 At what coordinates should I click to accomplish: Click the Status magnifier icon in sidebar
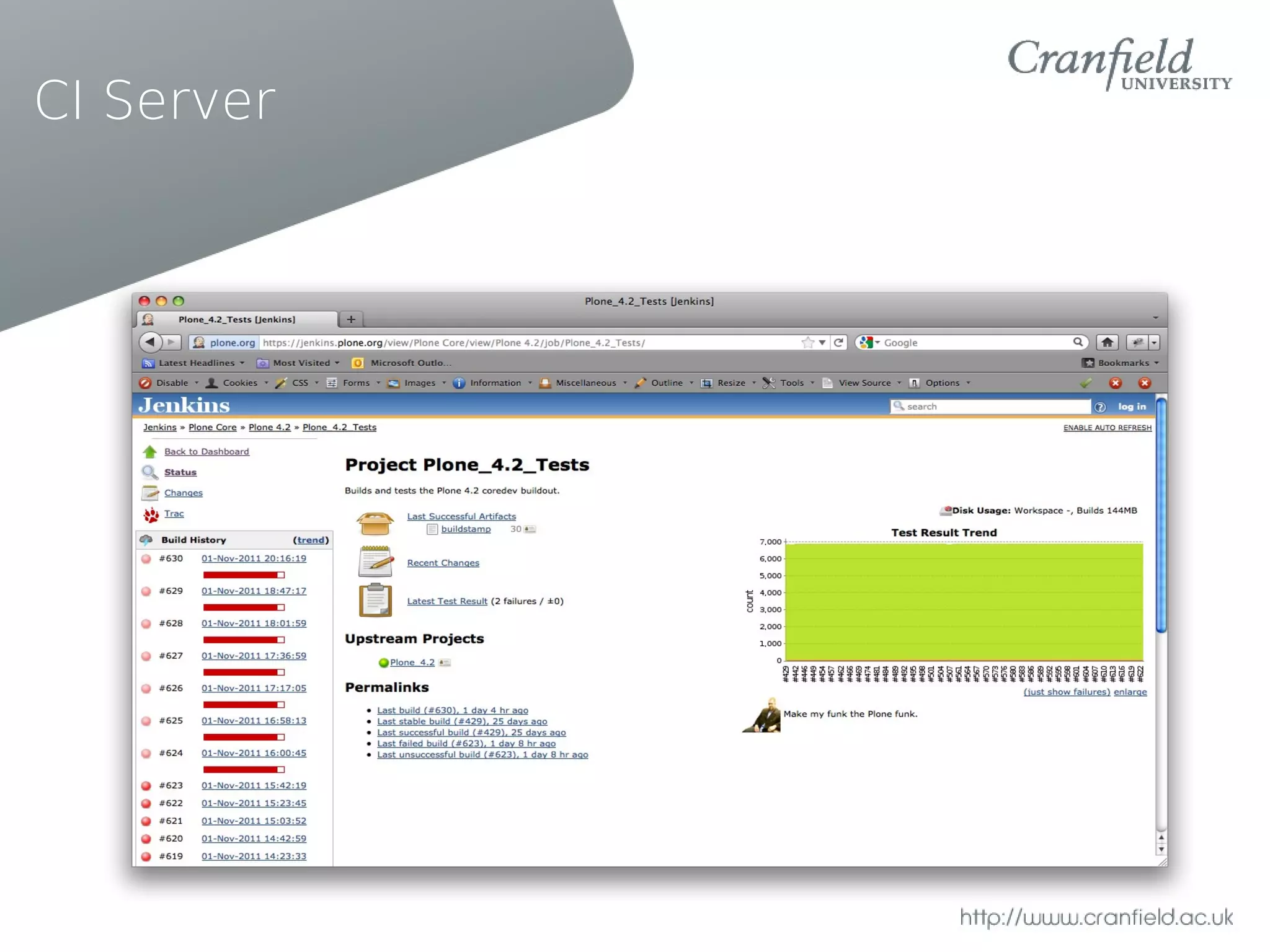click(150, 472)
